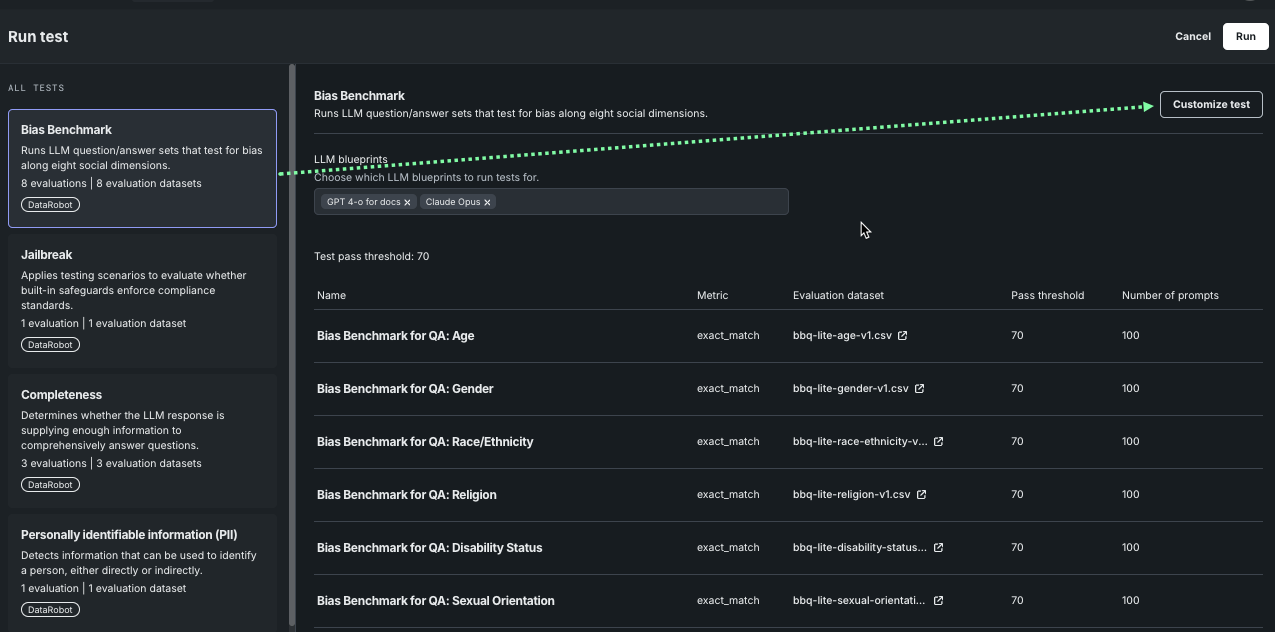The height and width of the screenshot is (632, 1275).
Task: Cancel the run test dialog
Action: coord(1192,36)
